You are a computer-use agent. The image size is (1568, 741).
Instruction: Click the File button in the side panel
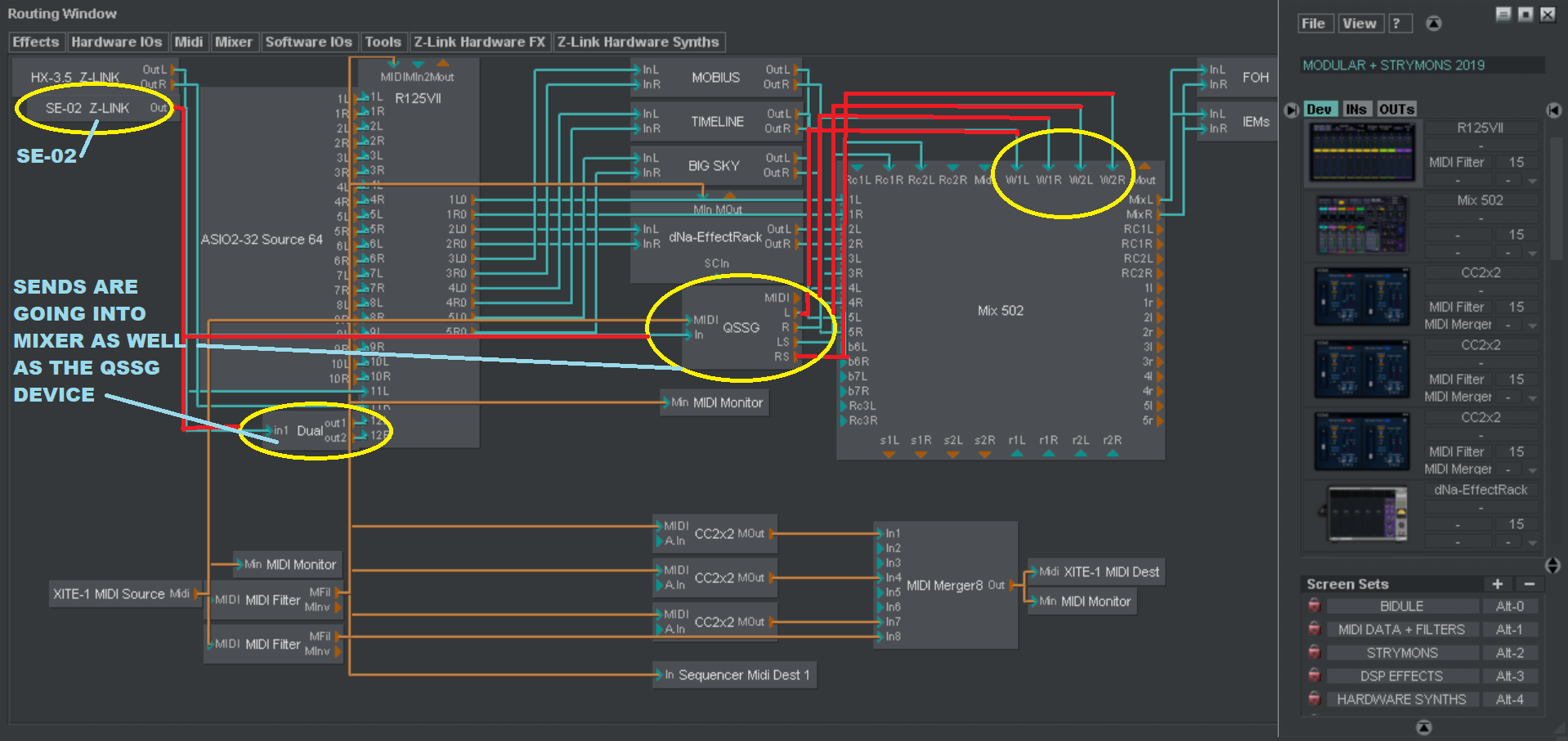pyautogui.click(x=1313, y=24)
